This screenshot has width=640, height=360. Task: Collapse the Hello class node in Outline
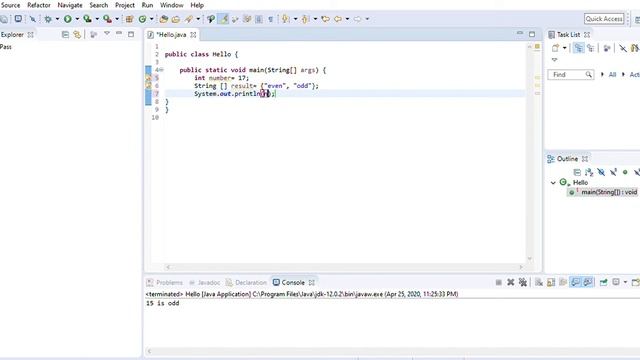pos(553,182)
